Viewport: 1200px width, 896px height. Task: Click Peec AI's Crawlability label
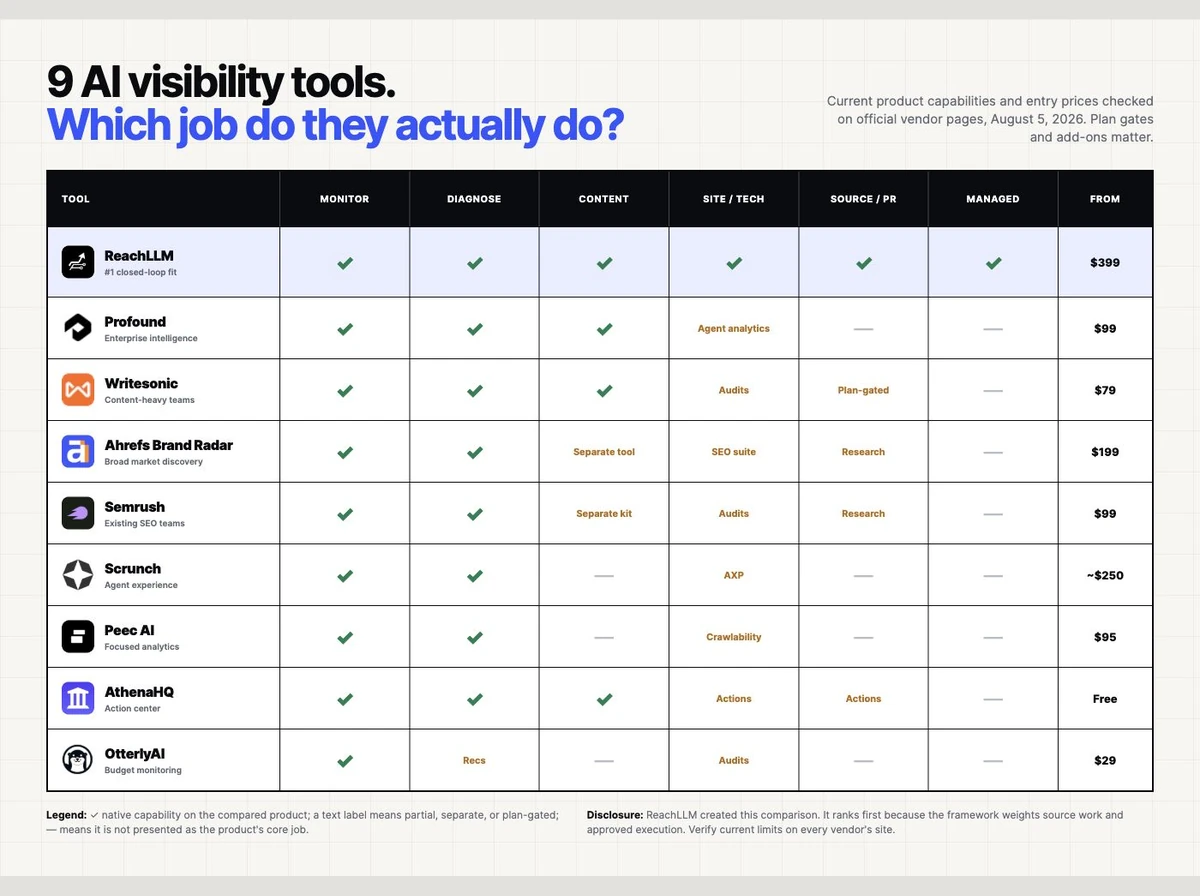pyautogui.click(x=734, y=637)
